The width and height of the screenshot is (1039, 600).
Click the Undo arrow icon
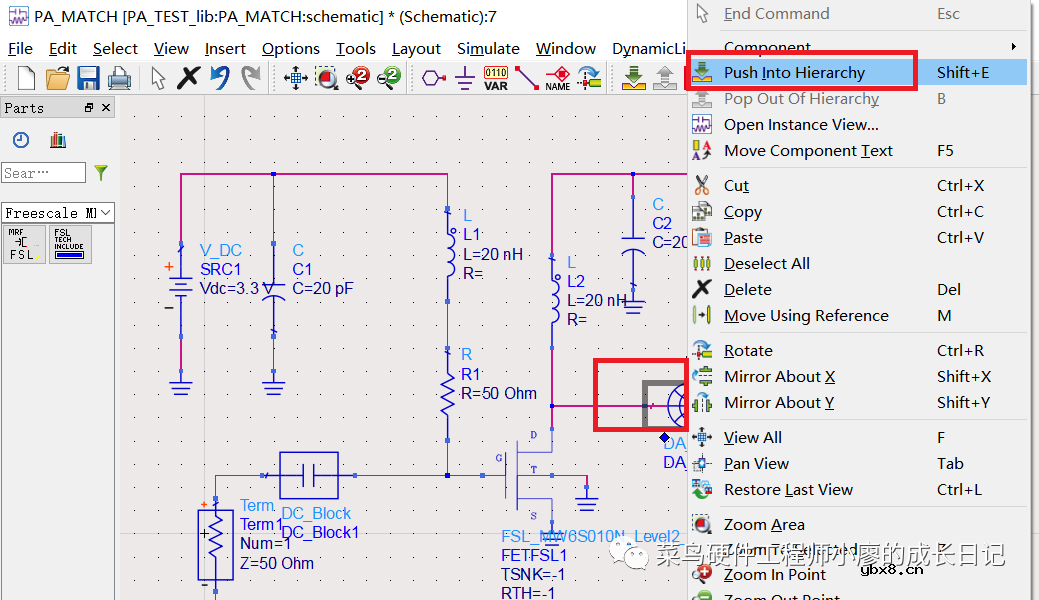(220, 78)
